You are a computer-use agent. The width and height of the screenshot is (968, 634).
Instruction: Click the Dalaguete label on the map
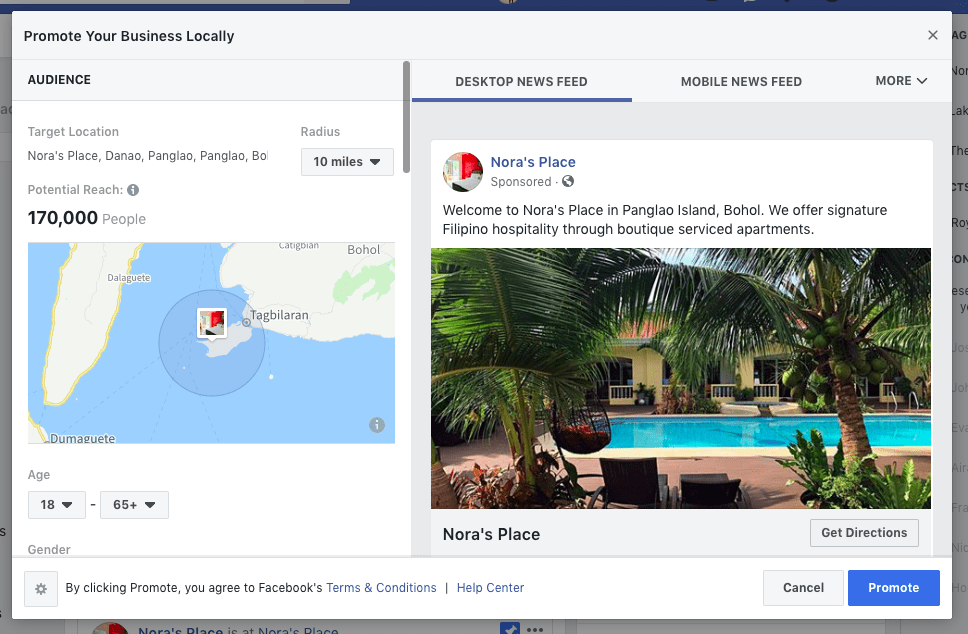(128, 278)
